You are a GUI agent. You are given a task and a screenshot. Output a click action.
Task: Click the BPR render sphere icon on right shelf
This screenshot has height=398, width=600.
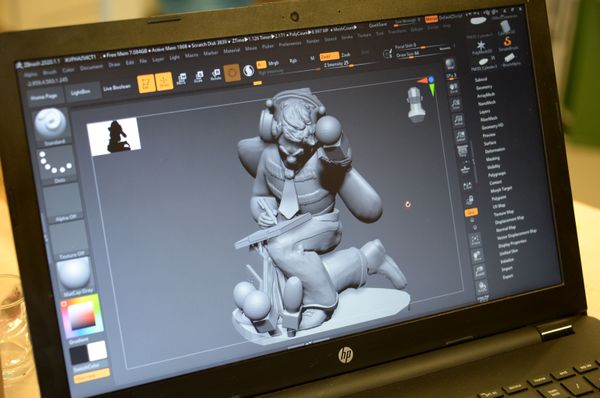point(450,64)
